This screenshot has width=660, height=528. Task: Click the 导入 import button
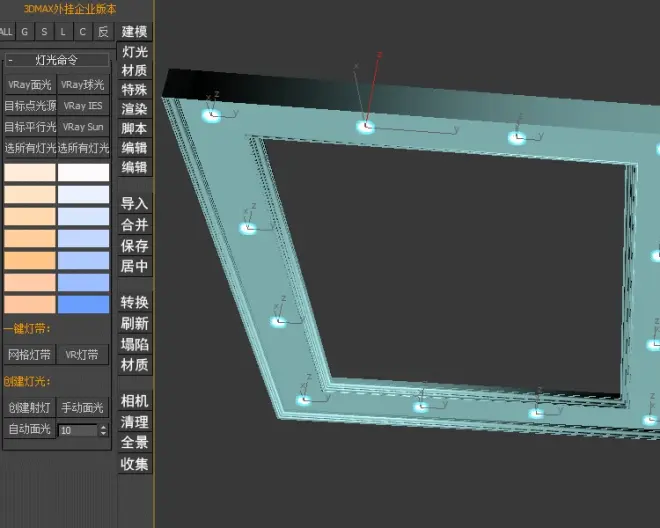coord(134,203)
